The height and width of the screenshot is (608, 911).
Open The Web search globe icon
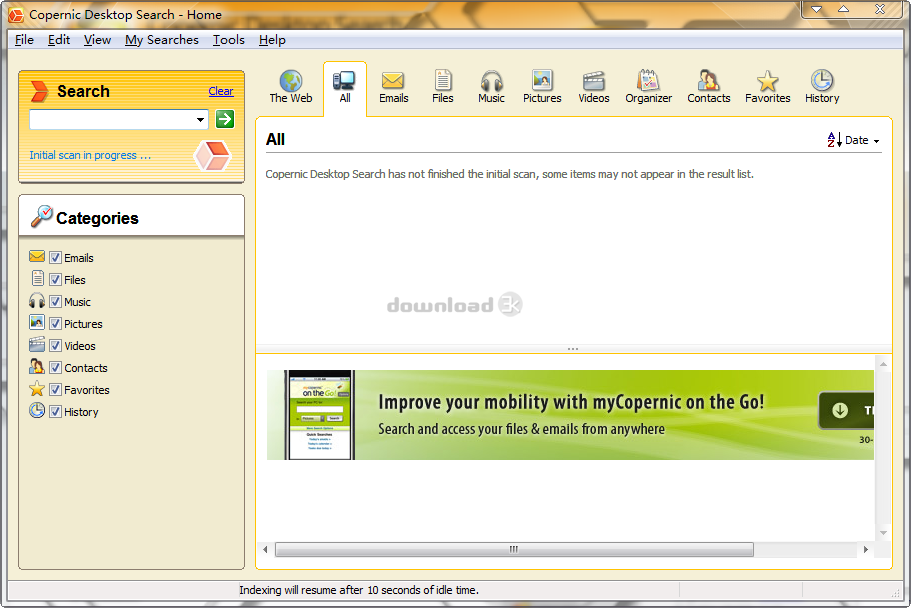(x=291, y=81)
